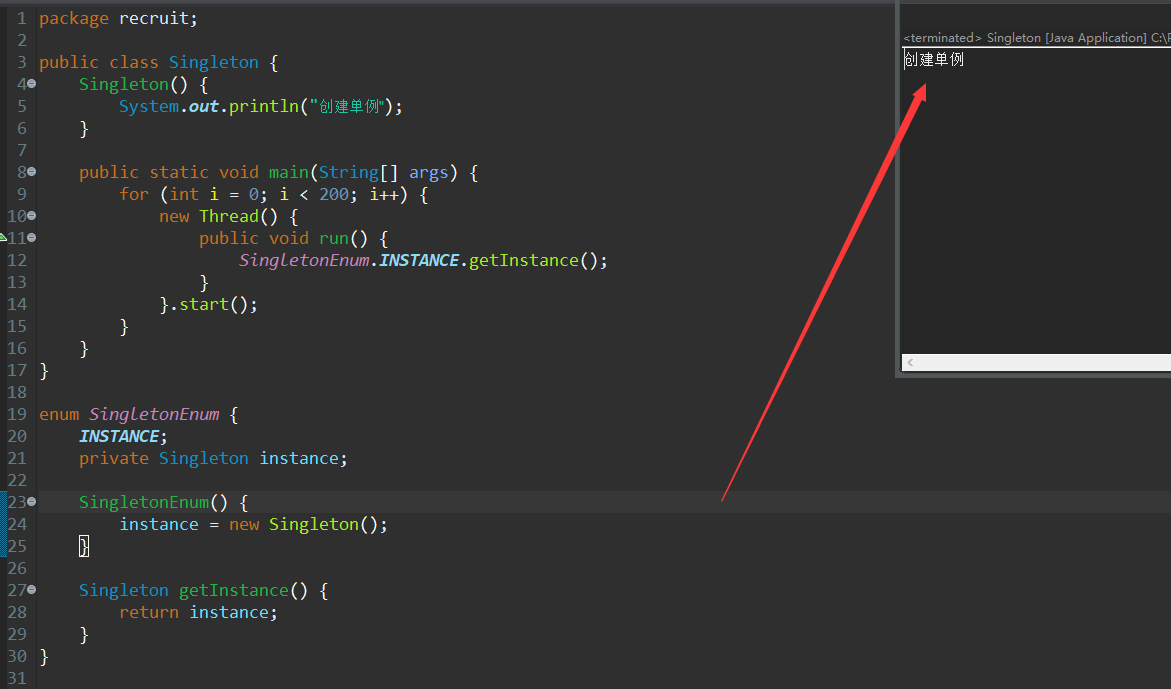Image resolution: width=1171 pixels, height=689 pixels.
Task: Click the override marker beside line 11
Action: pyautogui.click(x=3, y=238)
